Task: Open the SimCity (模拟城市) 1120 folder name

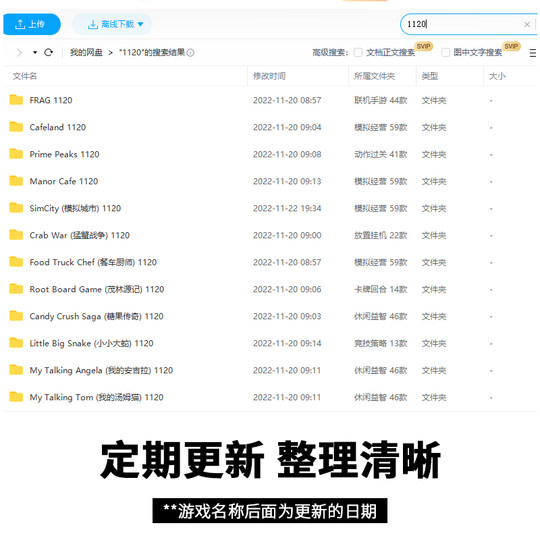Action: [x=75, y=208]
